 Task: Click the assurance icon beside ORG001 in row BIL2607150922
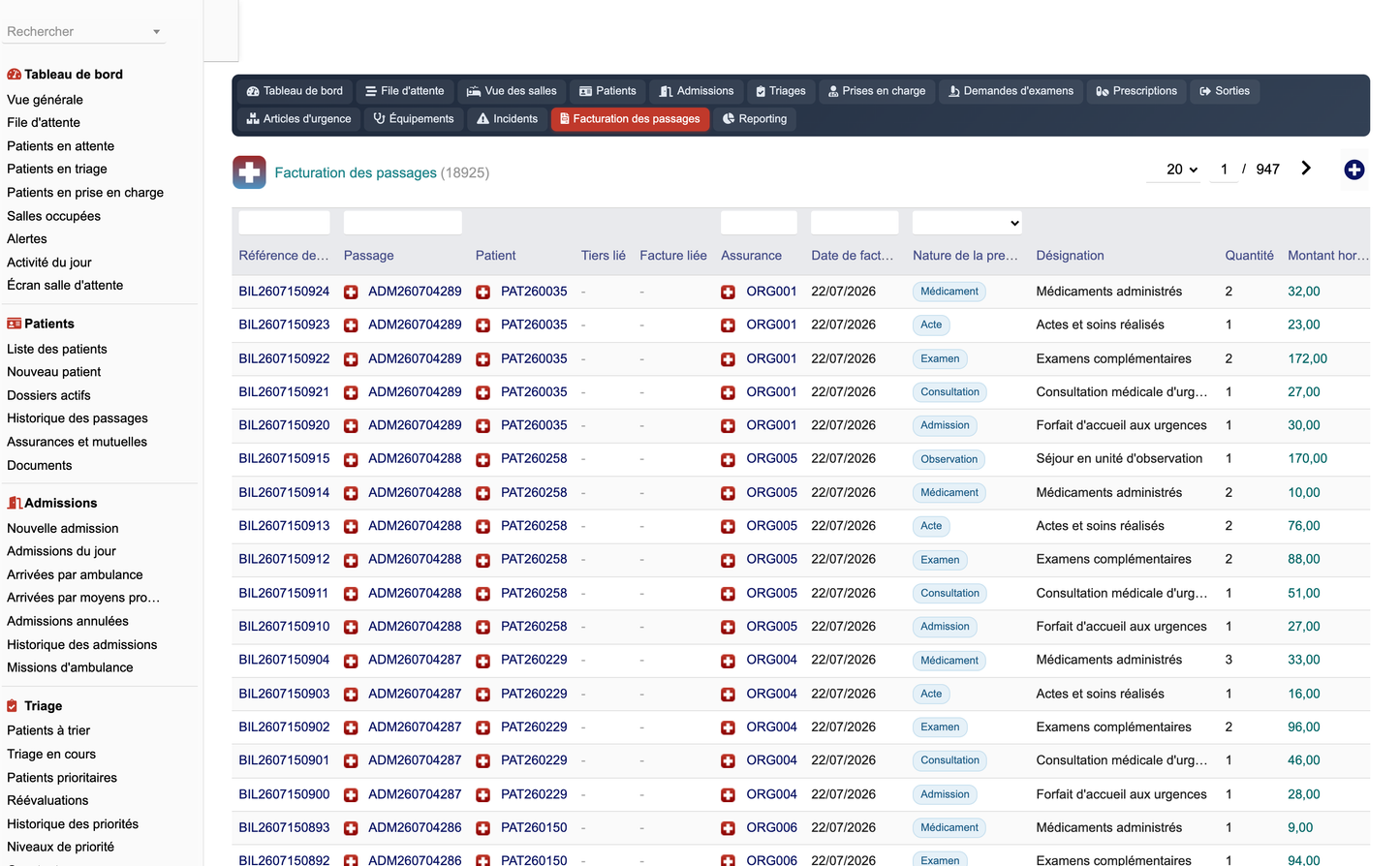(x=728, y=359)
